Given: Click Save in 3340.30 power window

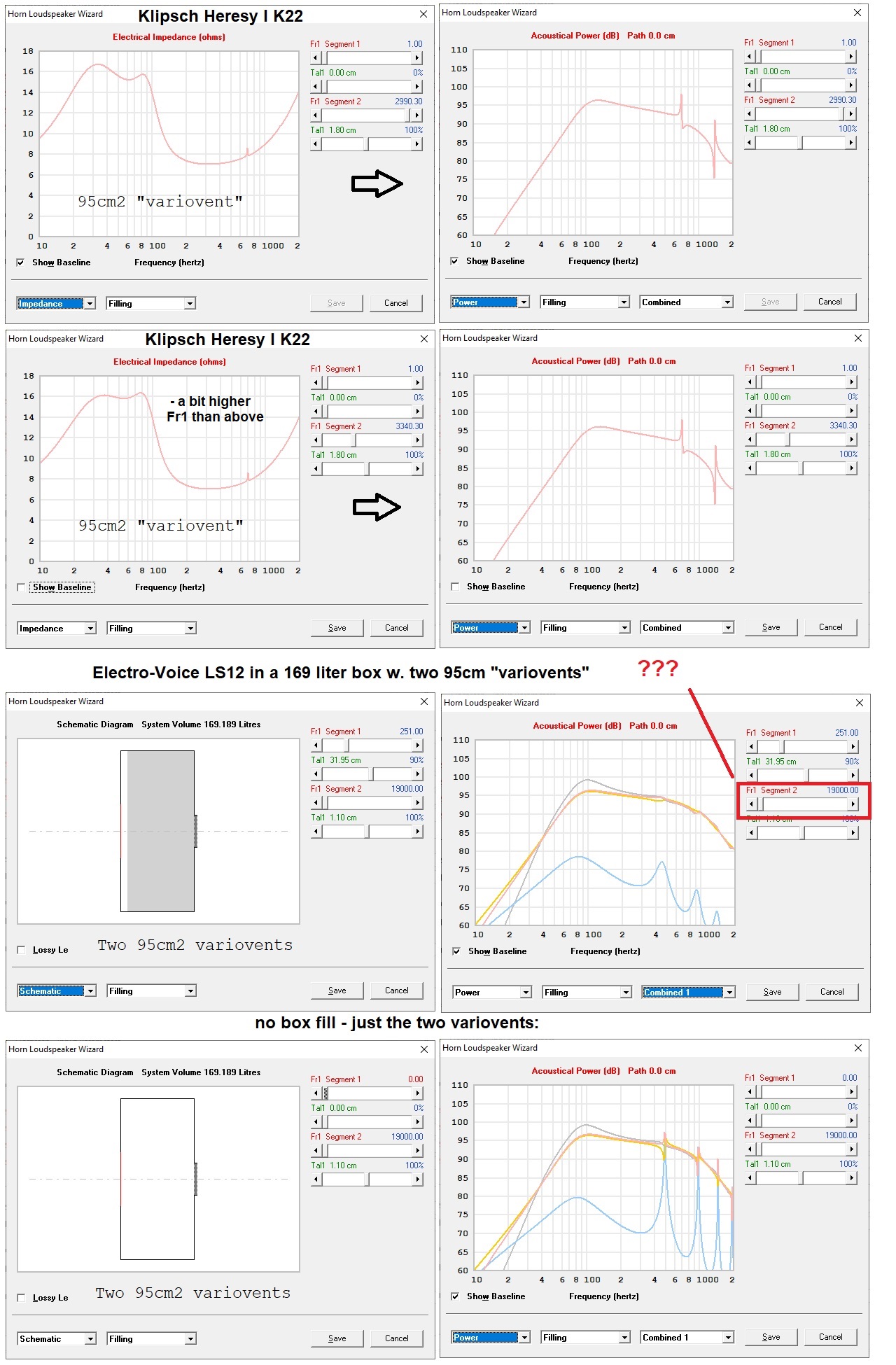Looking at the screenshot, I should (771, 627).
